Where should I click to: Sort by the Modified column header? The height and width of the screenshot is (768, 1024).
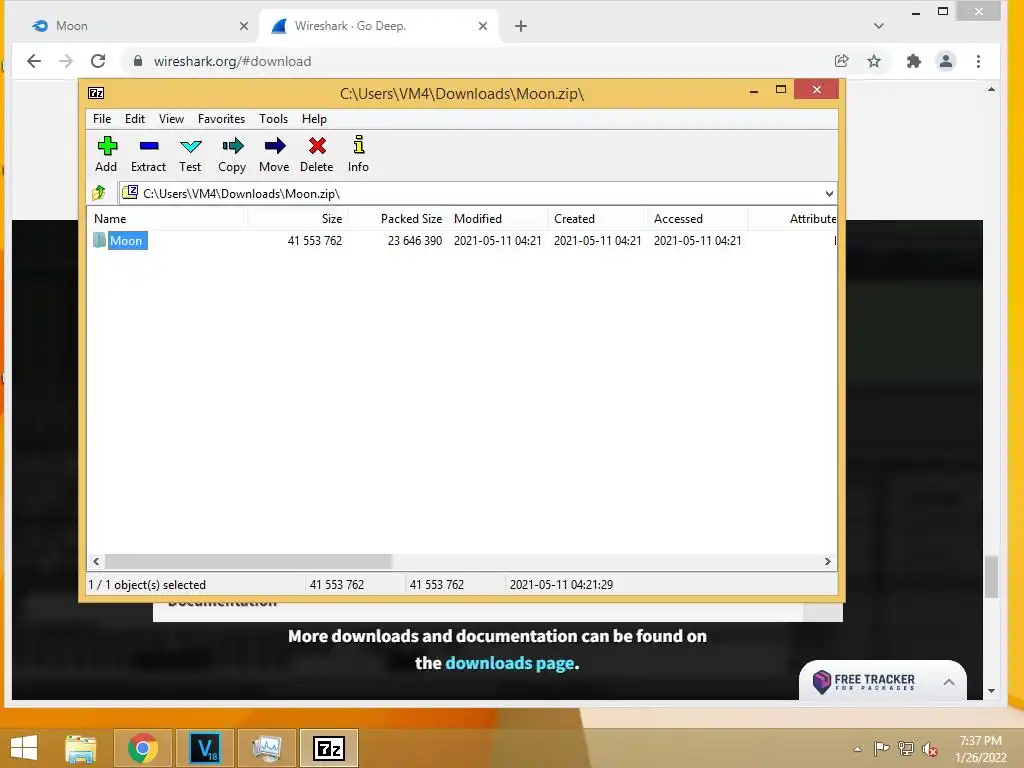pos(498,219)
